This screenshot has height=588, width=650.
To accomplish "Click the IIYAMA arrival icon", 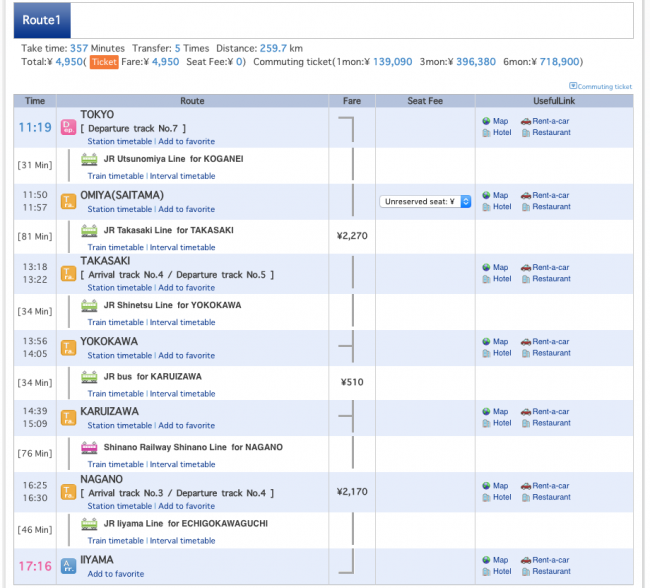I will click(68, 566).
